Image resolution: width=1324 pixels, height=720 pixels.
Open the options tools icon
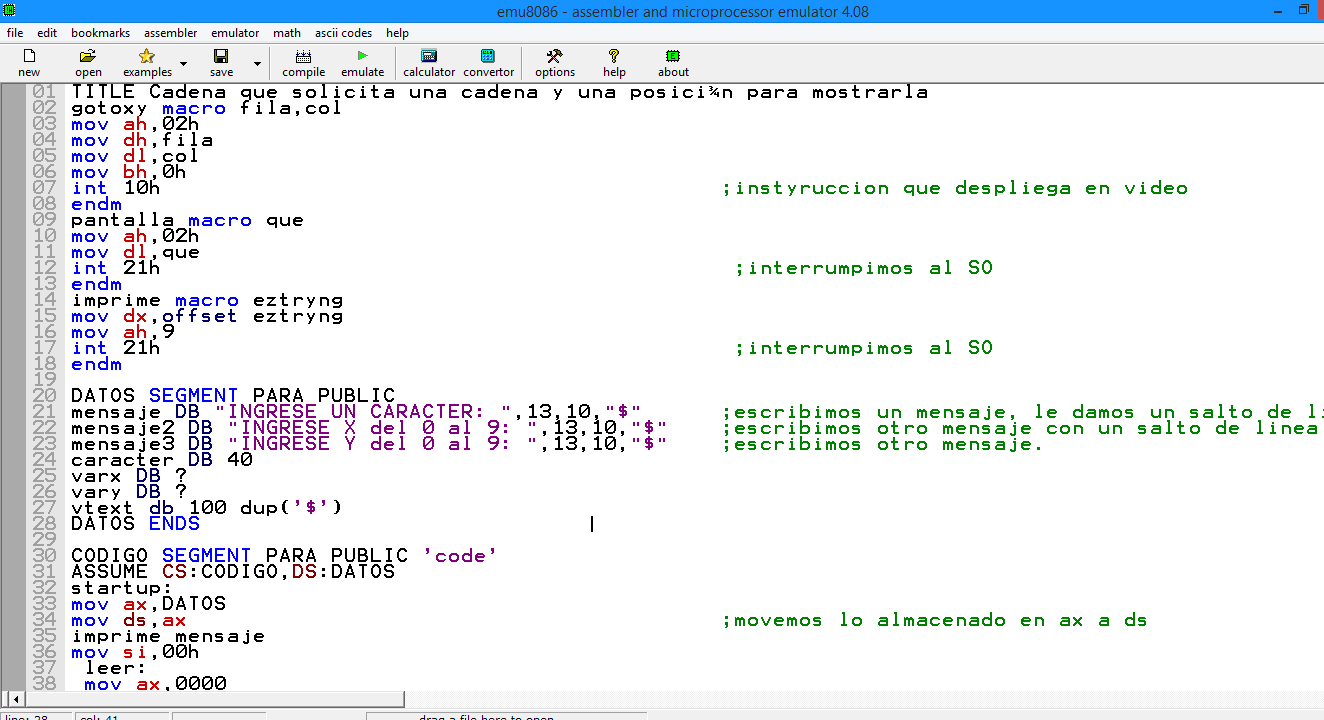(554, 56)
